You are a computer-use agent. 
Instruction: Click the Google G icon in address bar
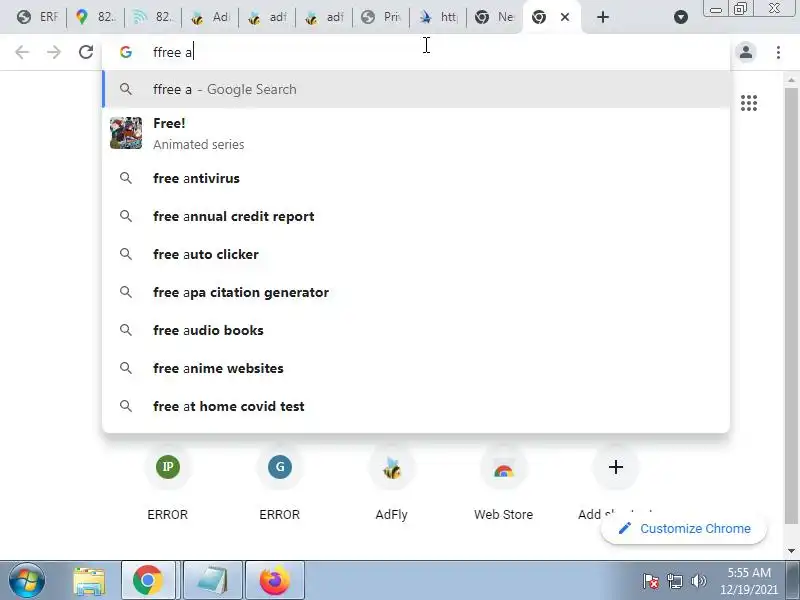[126, 52]
